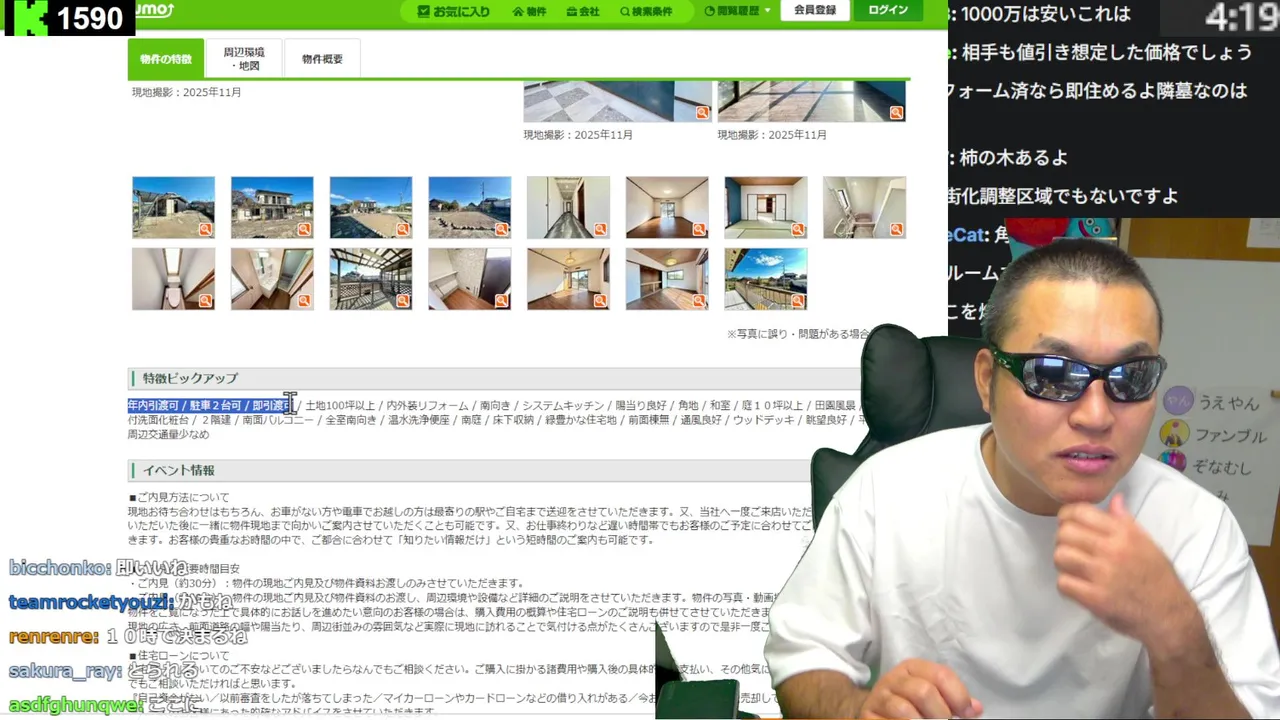Click the 温水洗浄便座 feature text

pos(418,420)
